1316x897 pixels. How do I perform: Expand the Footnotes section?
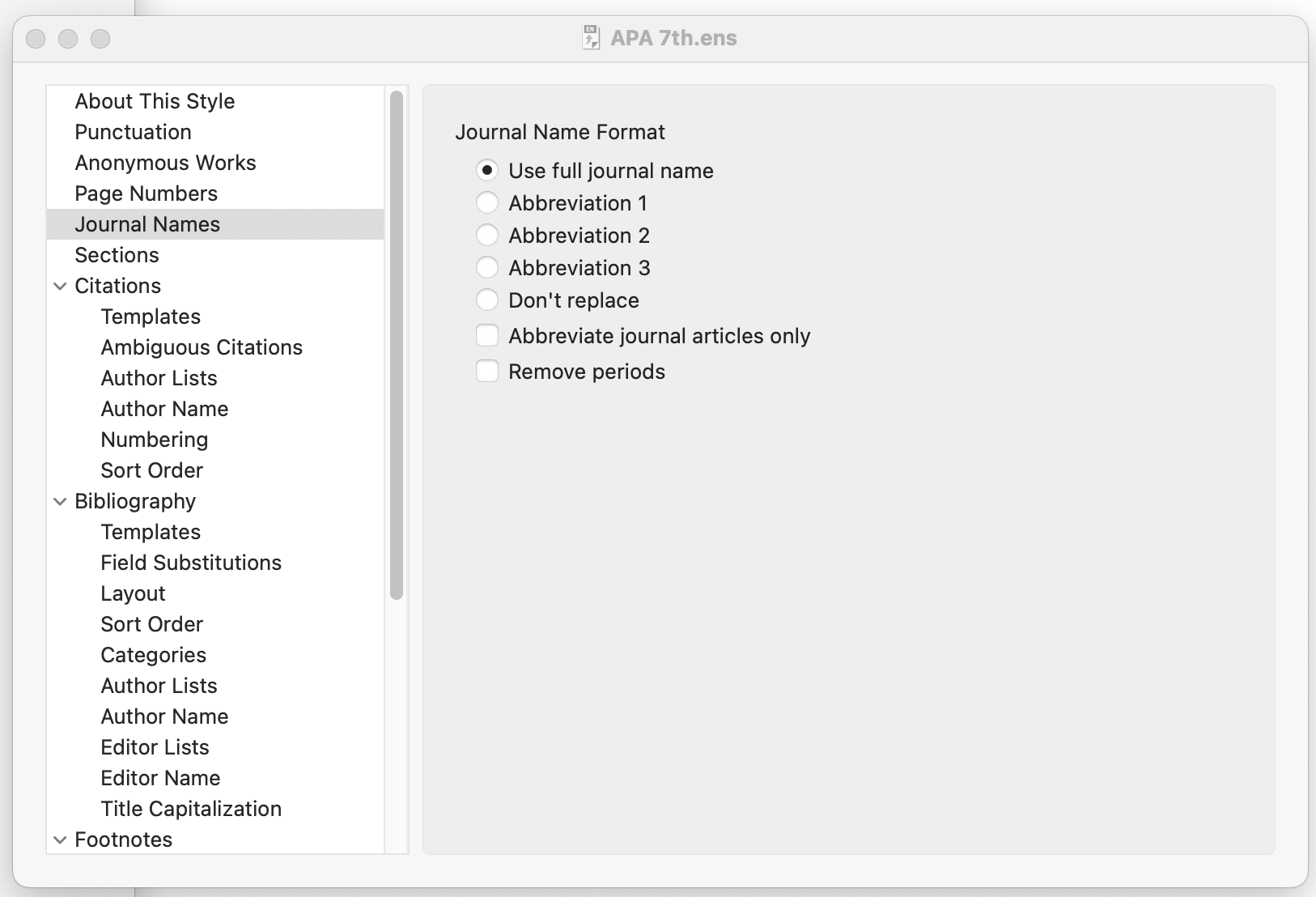tap(60, 840)
